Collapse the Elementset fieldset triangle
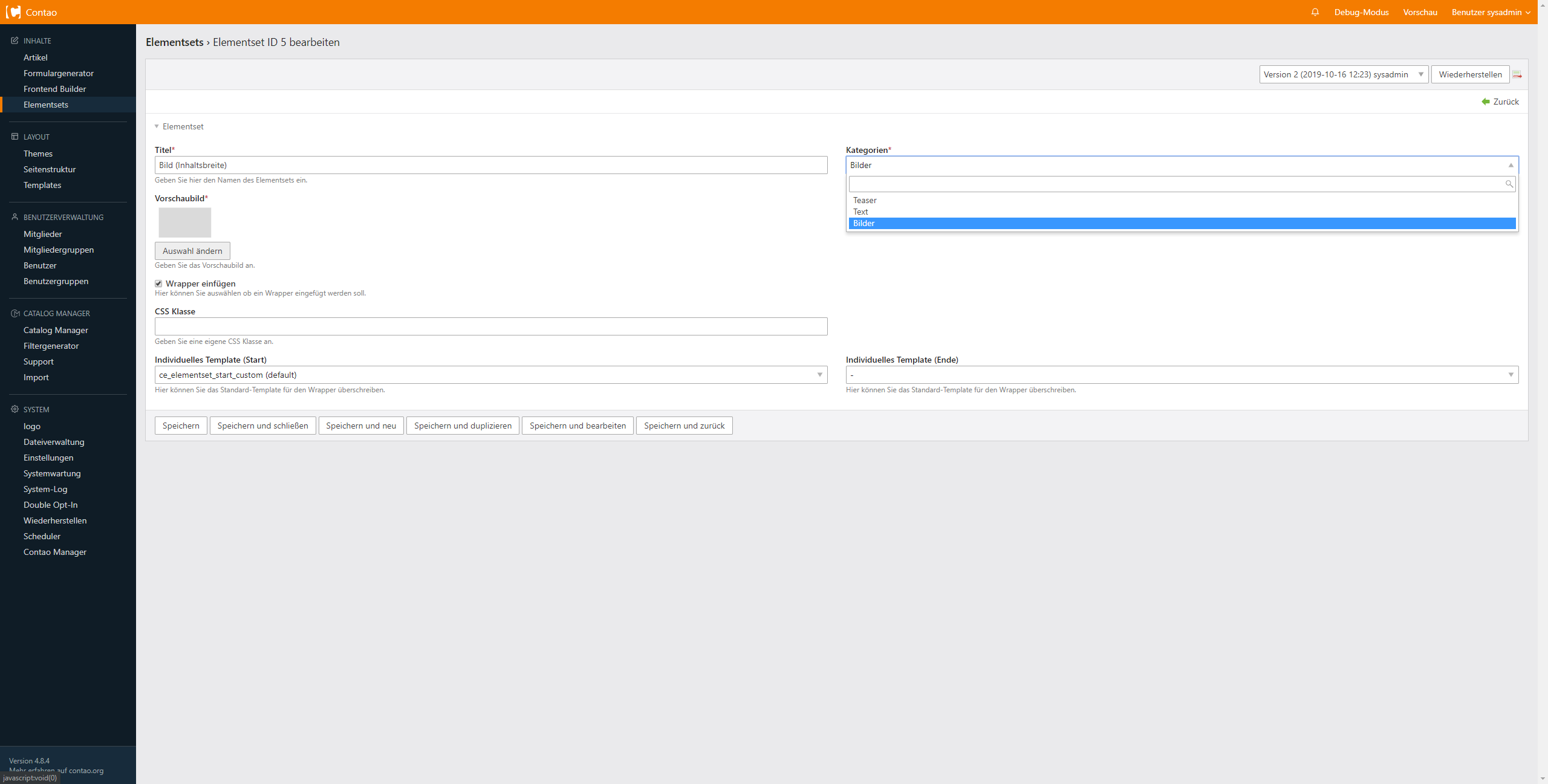 point(157,126)
